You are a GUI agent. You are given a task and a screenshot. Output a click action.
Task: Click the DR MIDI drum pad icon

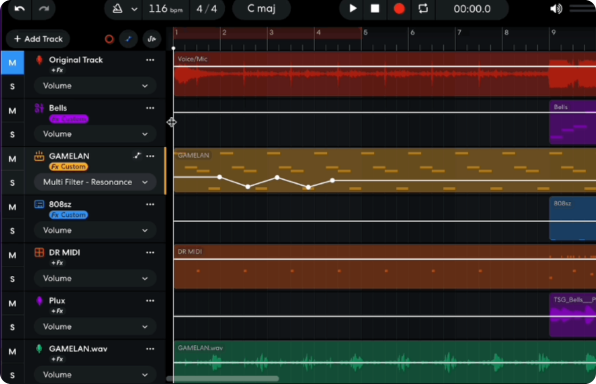[39, 252]
